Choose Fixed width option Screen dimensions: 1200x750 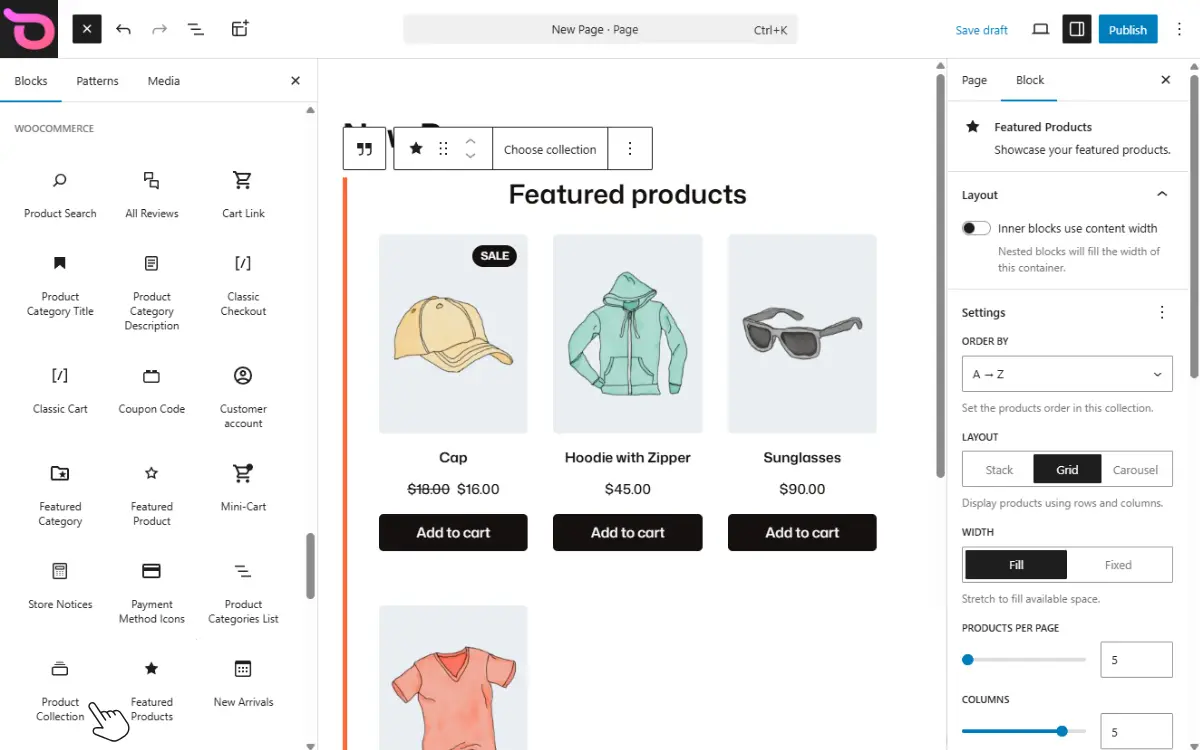[1118, 565]
